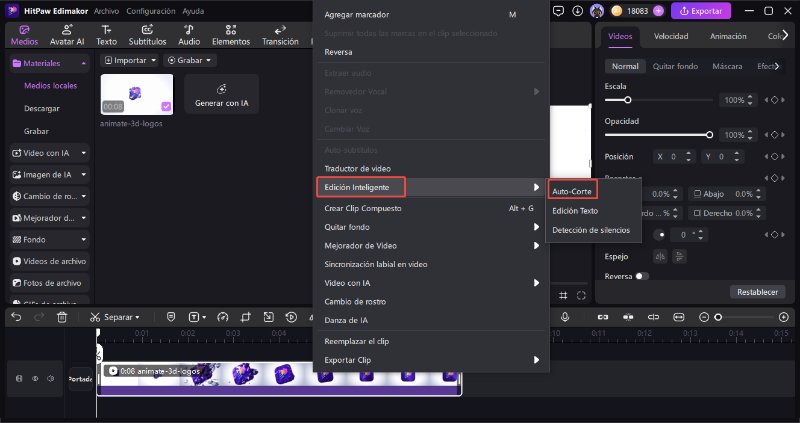Select the crop tool icon above the timeline

point(246,317)
